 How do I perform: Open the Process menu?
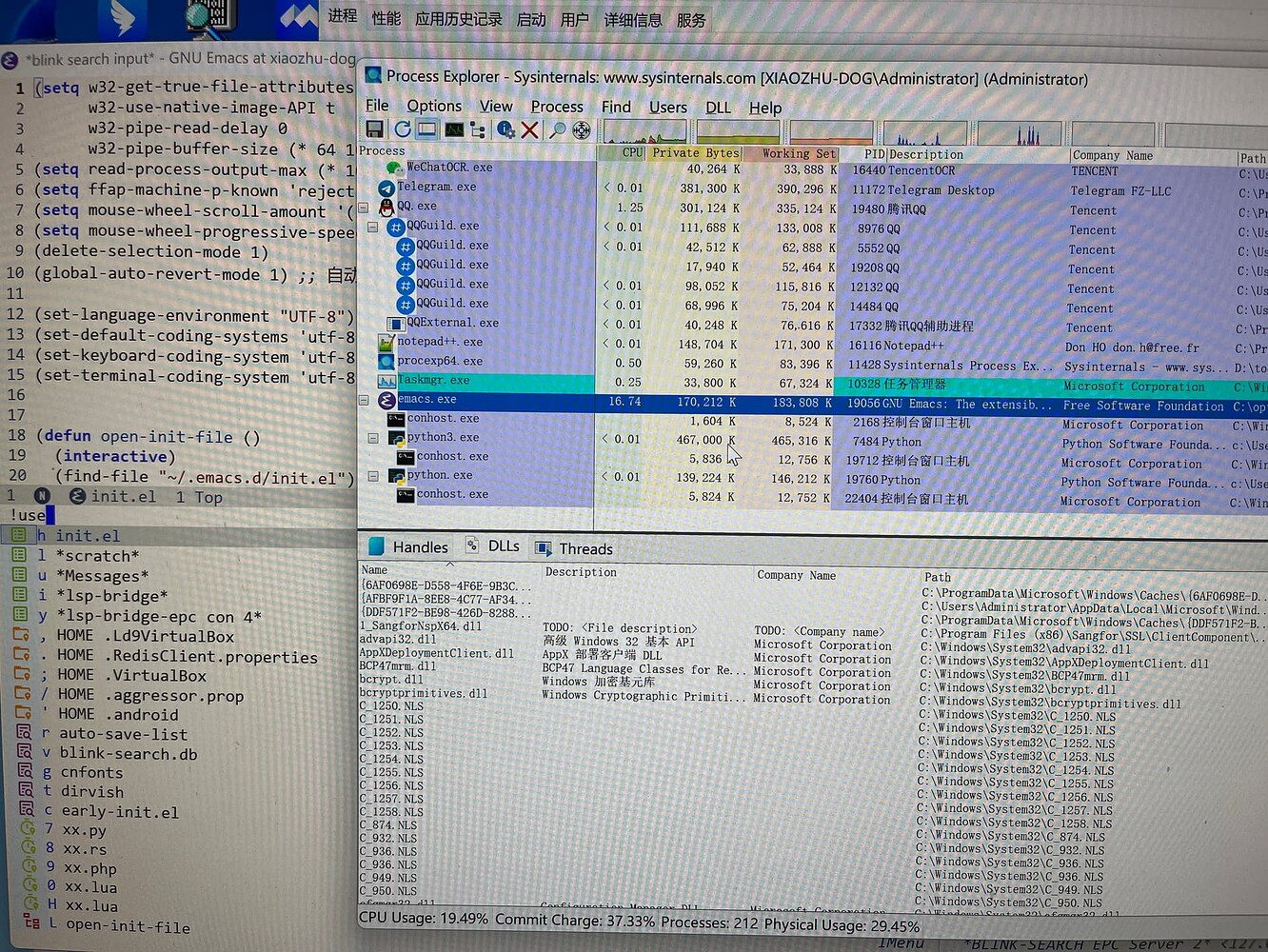[557, 107]
